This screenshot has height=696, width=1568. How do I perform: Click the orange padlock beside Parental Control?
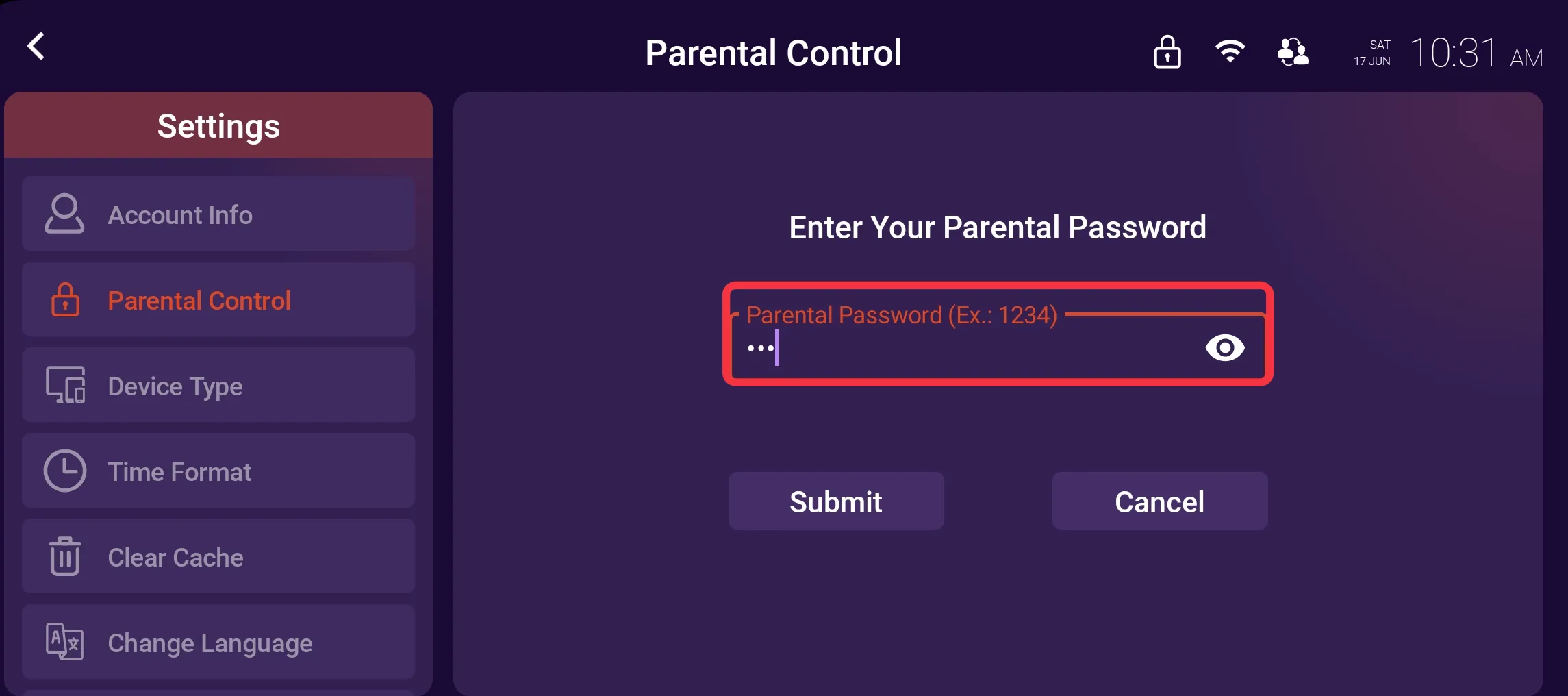pos(65,299)
